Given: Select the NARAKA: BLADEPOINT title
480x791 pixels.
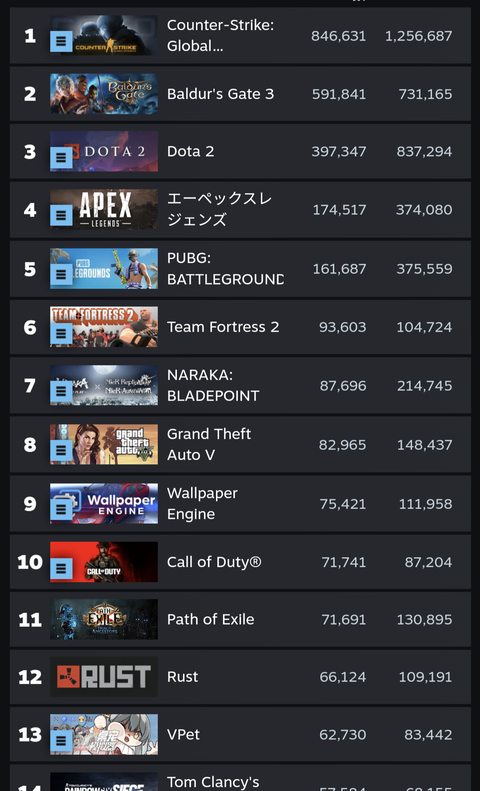Looking at the screenshot, I should (x=213, y=386).
